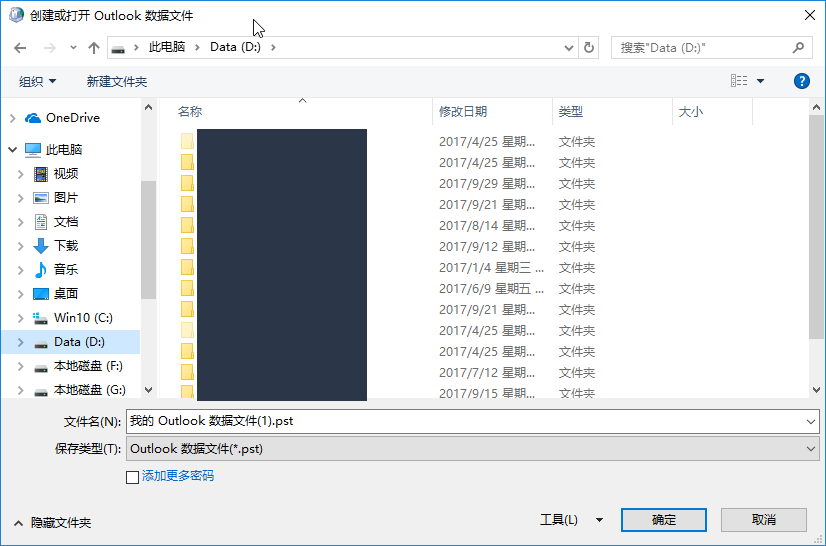The width and height of the screenshot is (826, 546).
Task: Open recent locations dropdown arrow
Action: [x=73, y=48]
